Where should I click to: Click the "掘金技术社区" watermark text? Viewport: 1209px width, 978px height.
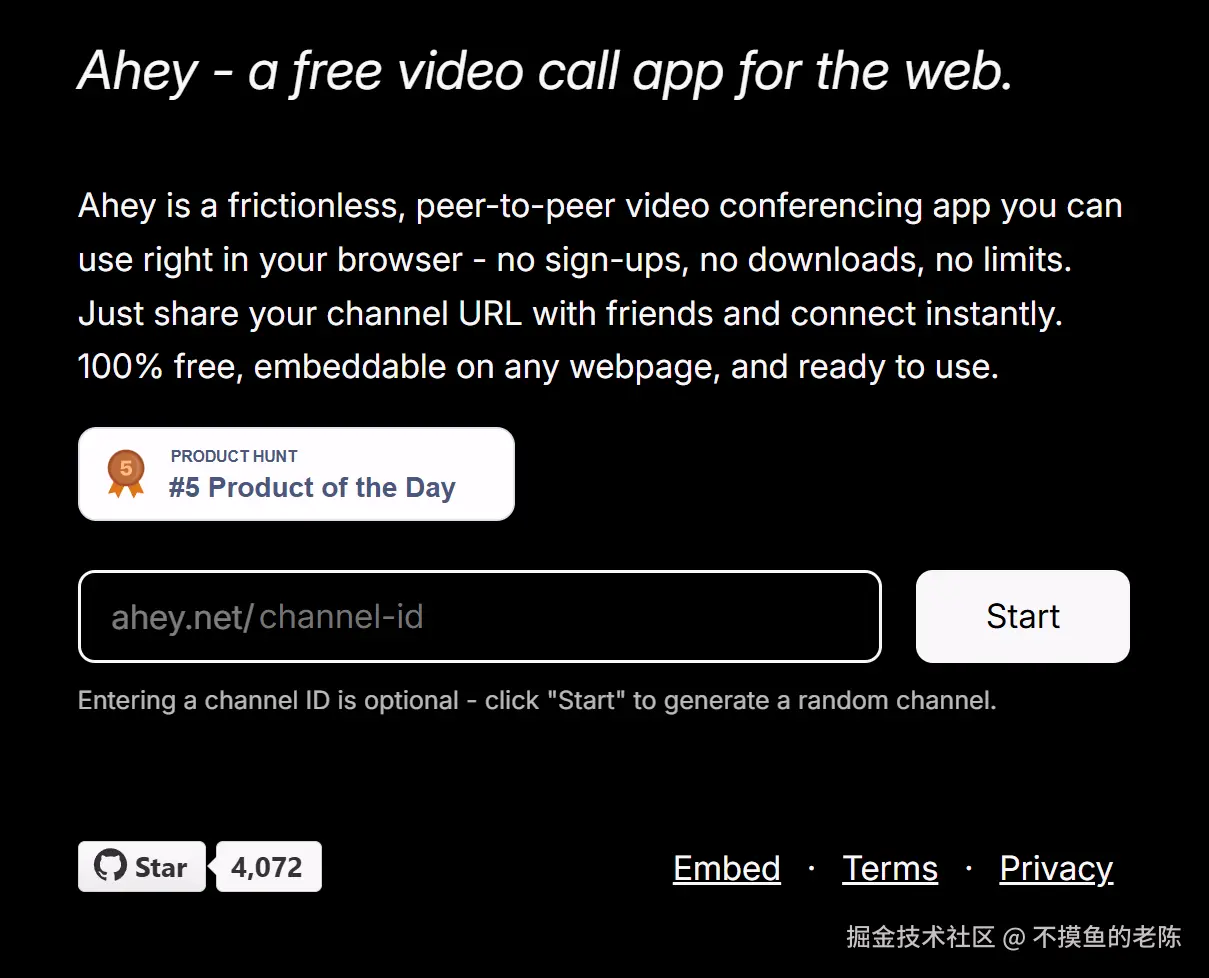[x=920, y=937]
